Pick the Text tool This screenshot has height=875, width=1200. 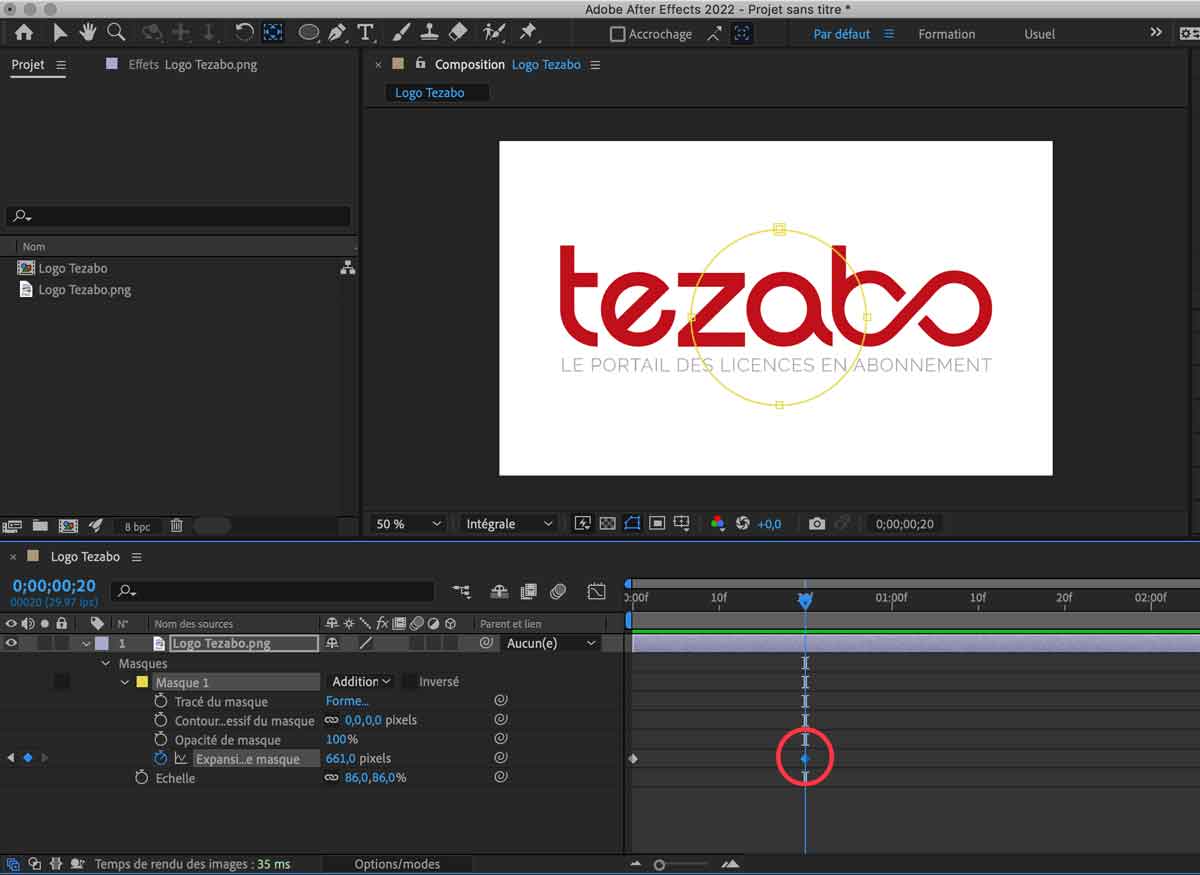click(x=365, y=33)
